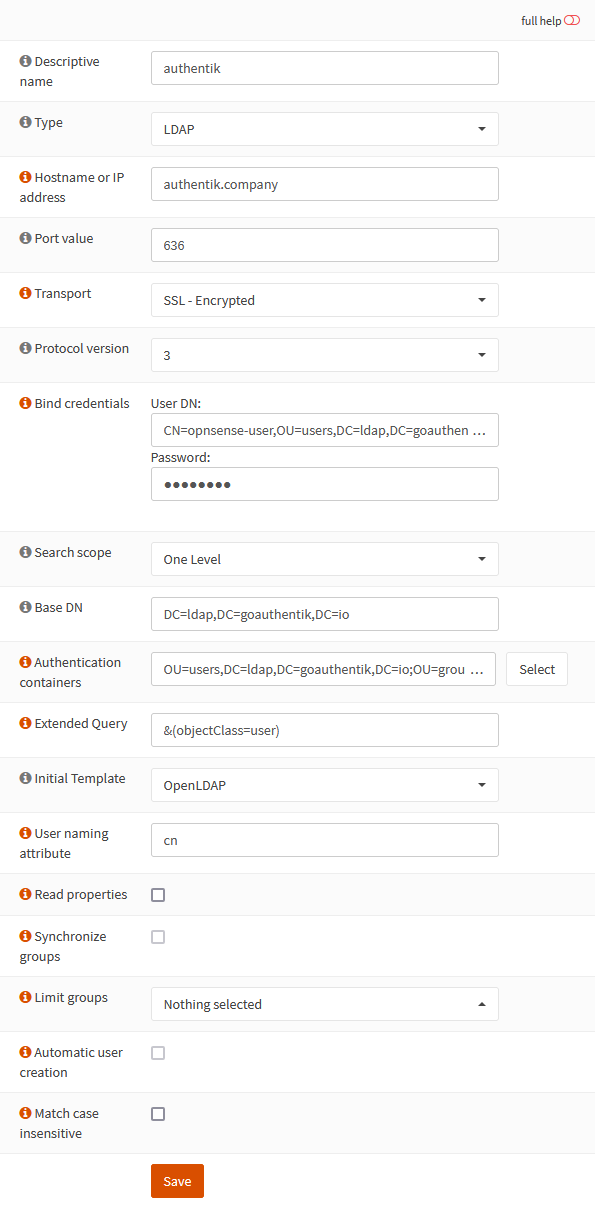Click Select button for Authentication containers
The width and height of the screenshot is (595, 1208).
coord(537,669)
